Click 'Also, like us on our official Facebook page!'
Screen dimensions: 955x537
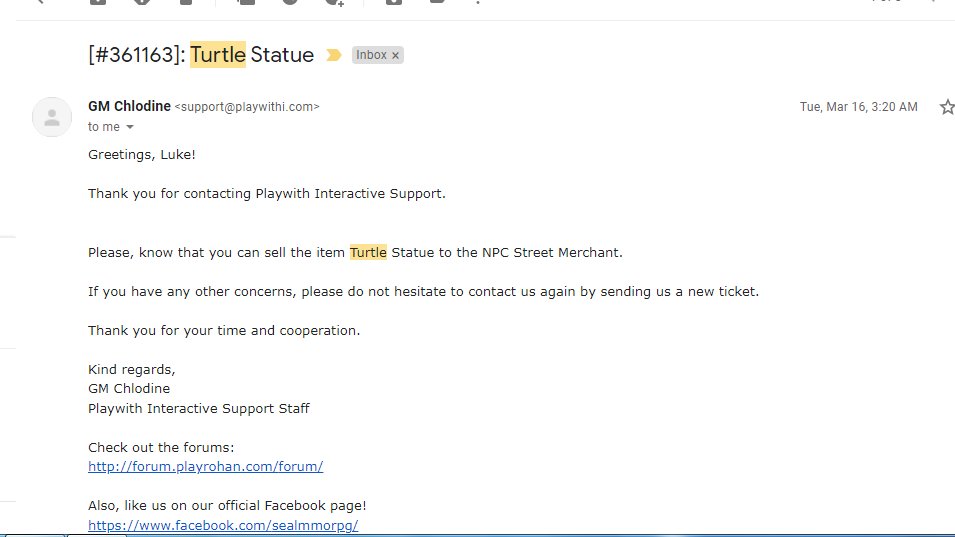pos(227,505)
